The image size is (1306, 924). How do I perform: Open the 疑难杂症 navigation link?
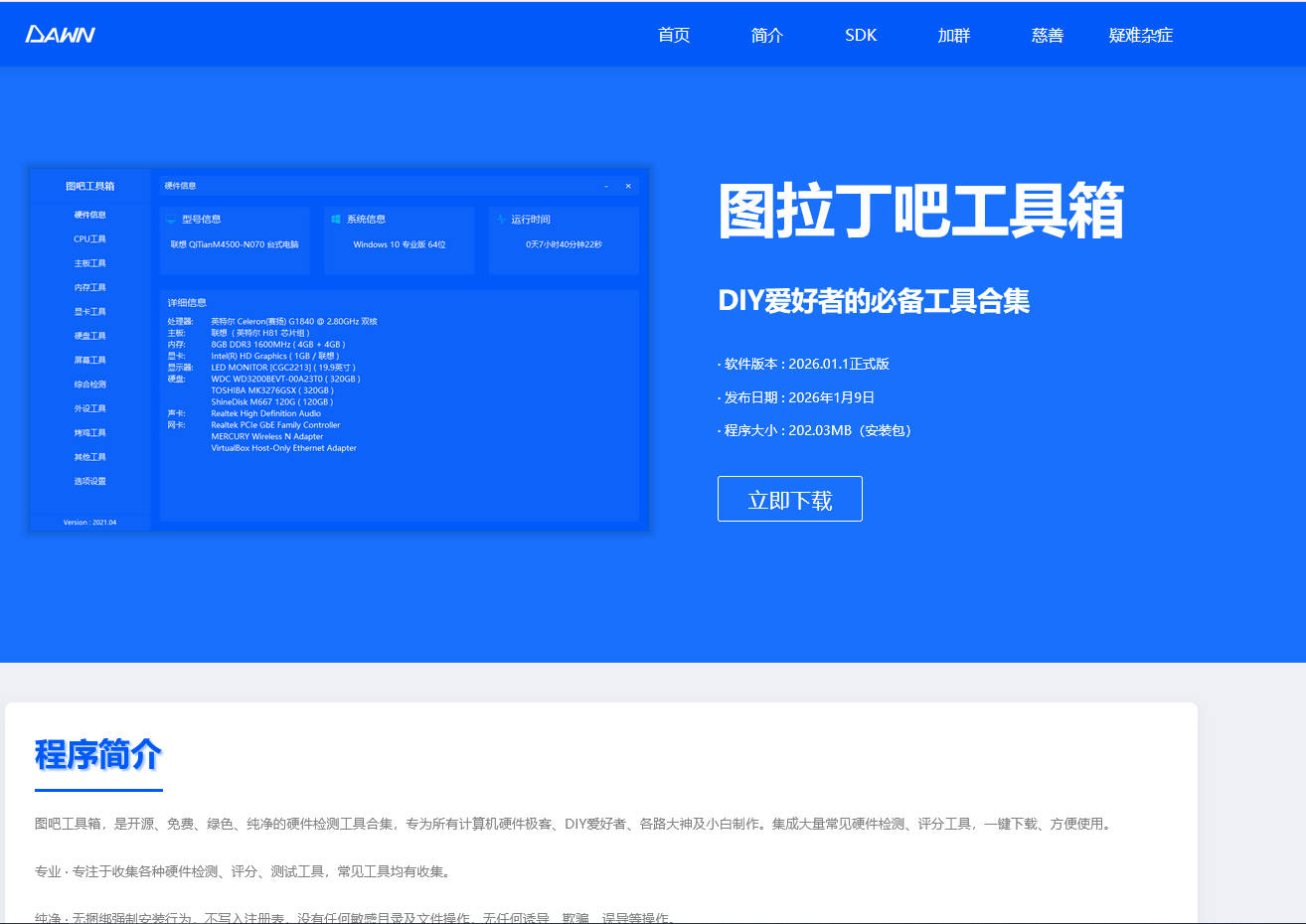pyautogui.click(x=1140, y=35)
